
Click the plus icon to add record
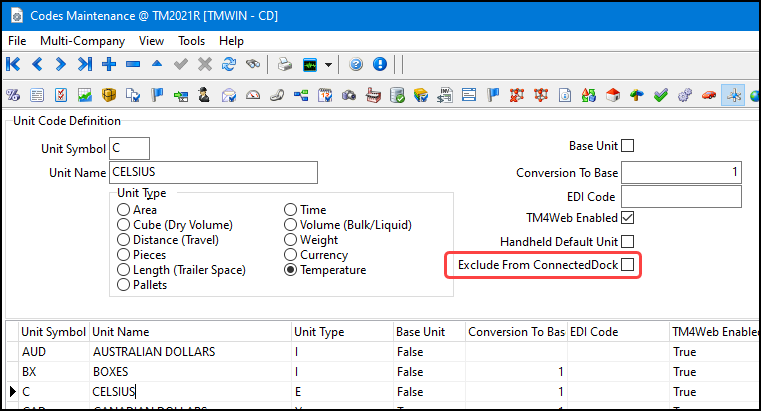point(109,65)
